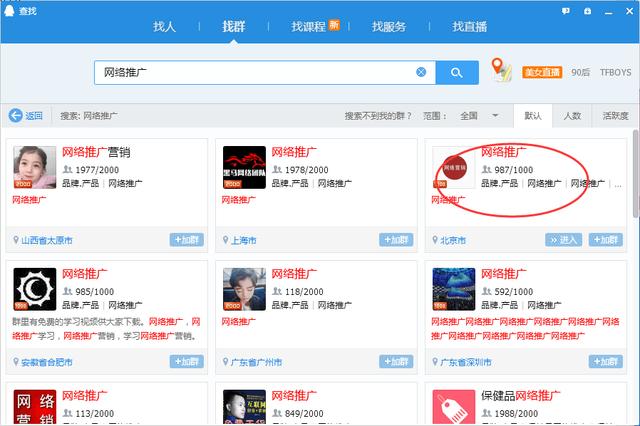Join the 北京市 group with +加群
This screenshot has width=640, height=426.
pyautogui.click(x=606, y=240)
